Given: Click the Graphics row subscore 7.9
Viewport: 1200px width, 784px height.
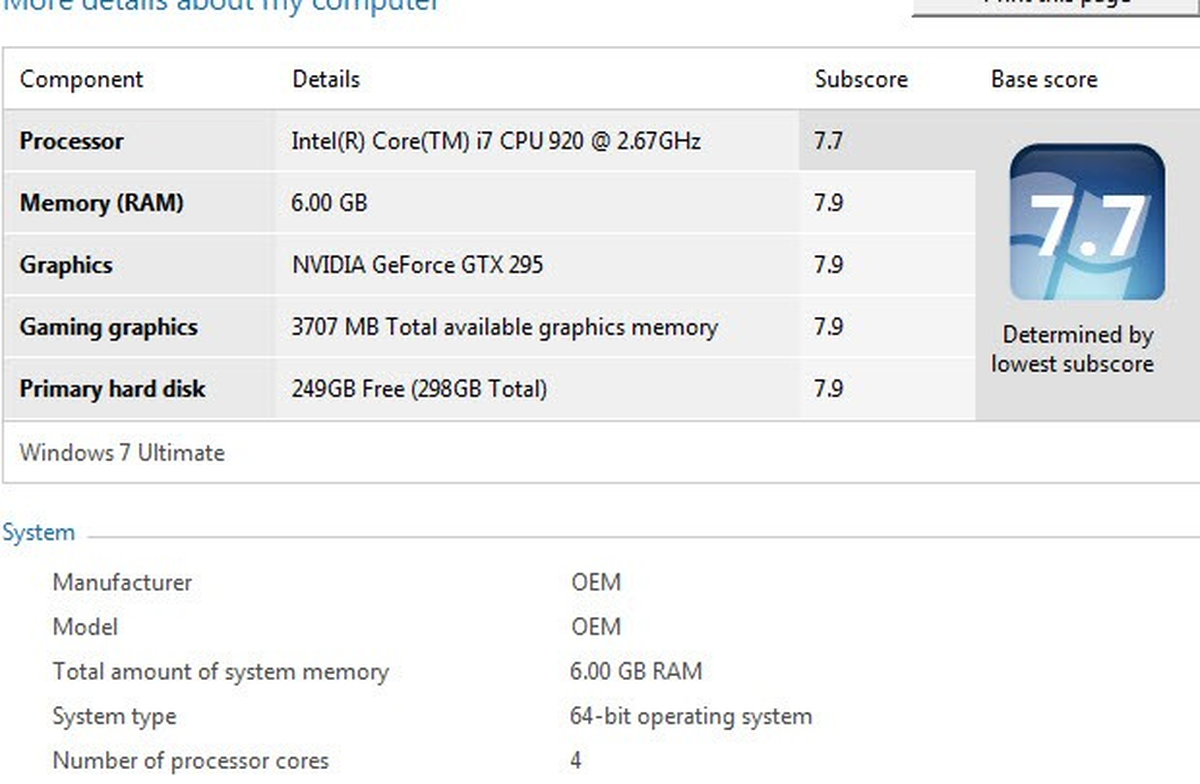Looking at the screenshot, I should tap(828, 265).
